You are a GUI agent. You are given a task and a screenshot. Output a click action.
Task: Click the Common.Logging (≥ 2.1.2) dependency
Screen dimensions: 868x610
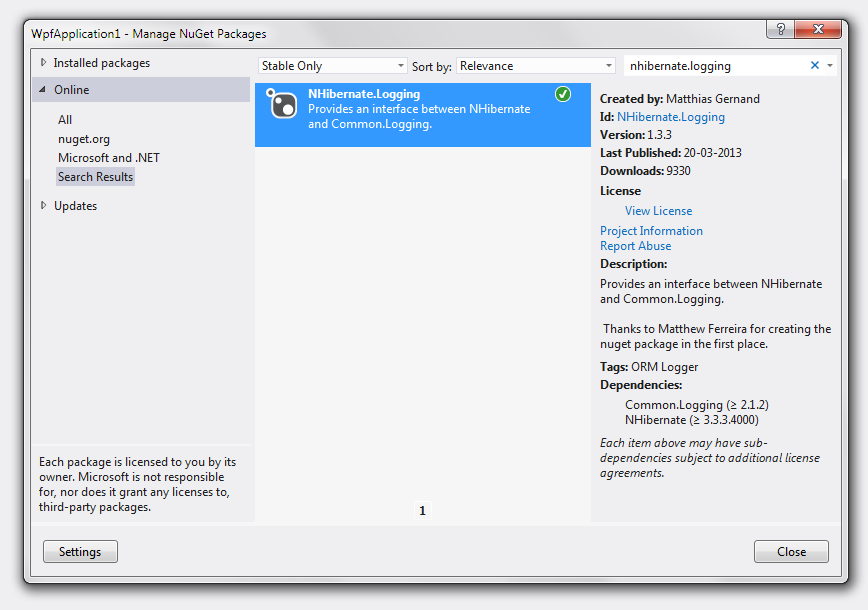click(697, 405)
